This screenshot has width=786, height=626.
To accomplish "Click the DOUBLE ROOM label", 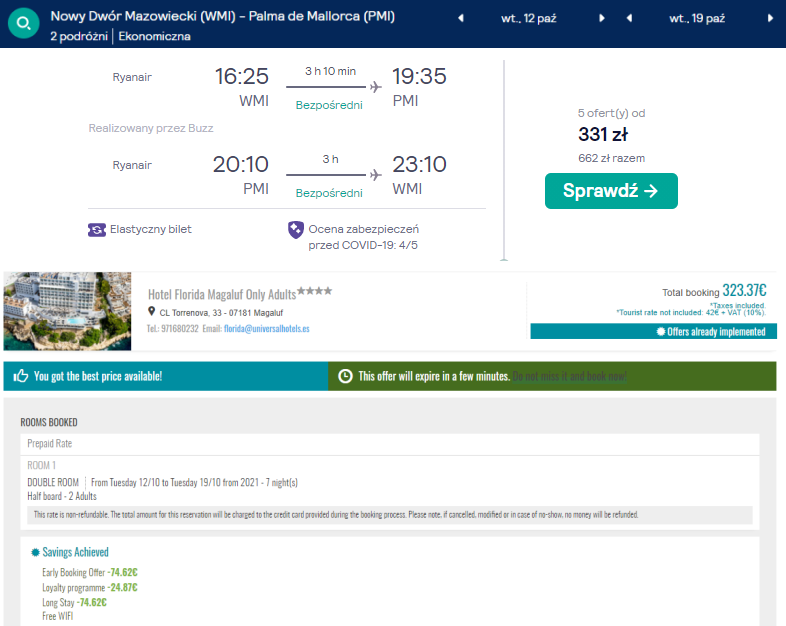I will 53,482.
